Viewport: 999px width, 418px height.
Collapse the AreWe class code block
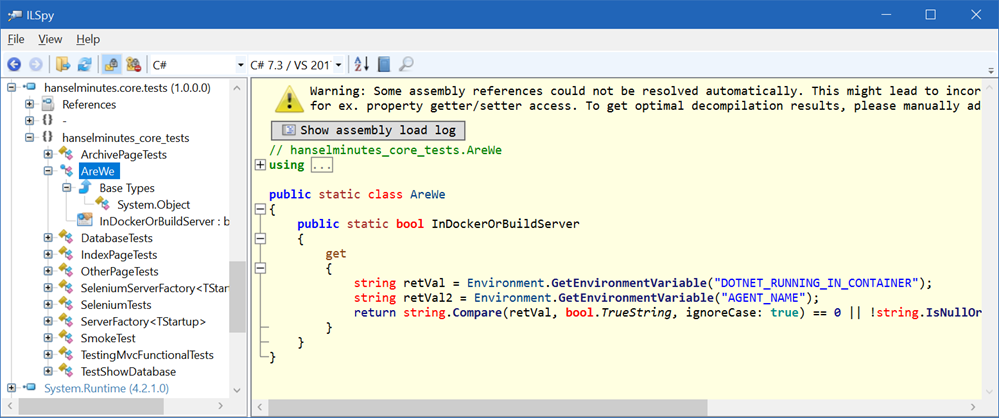(260, 208)
